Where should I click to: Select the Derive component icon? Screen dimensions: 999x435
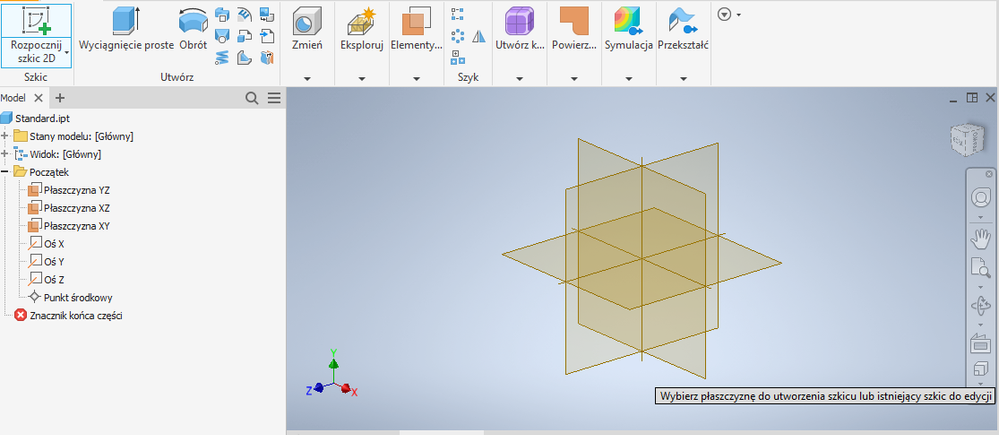(x=245, y=35)
